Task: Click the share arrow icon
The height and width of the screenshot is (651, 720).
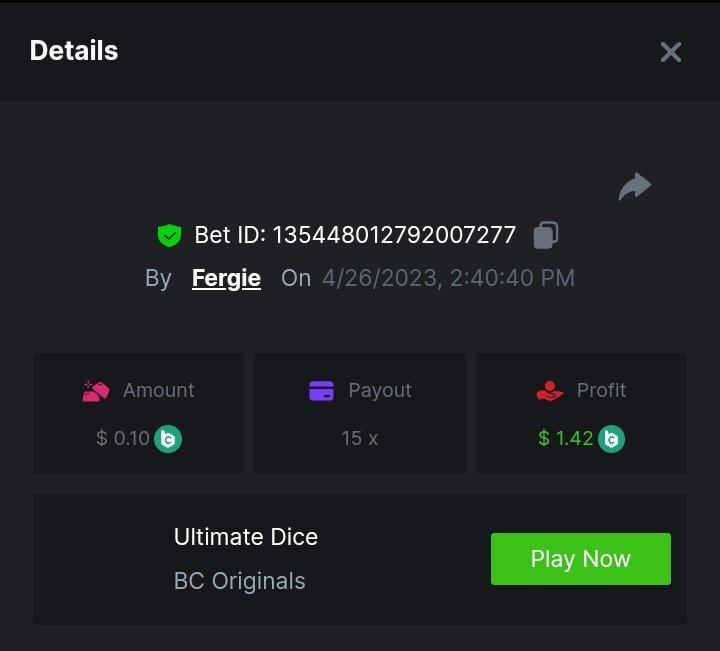Action: [634, 186]
